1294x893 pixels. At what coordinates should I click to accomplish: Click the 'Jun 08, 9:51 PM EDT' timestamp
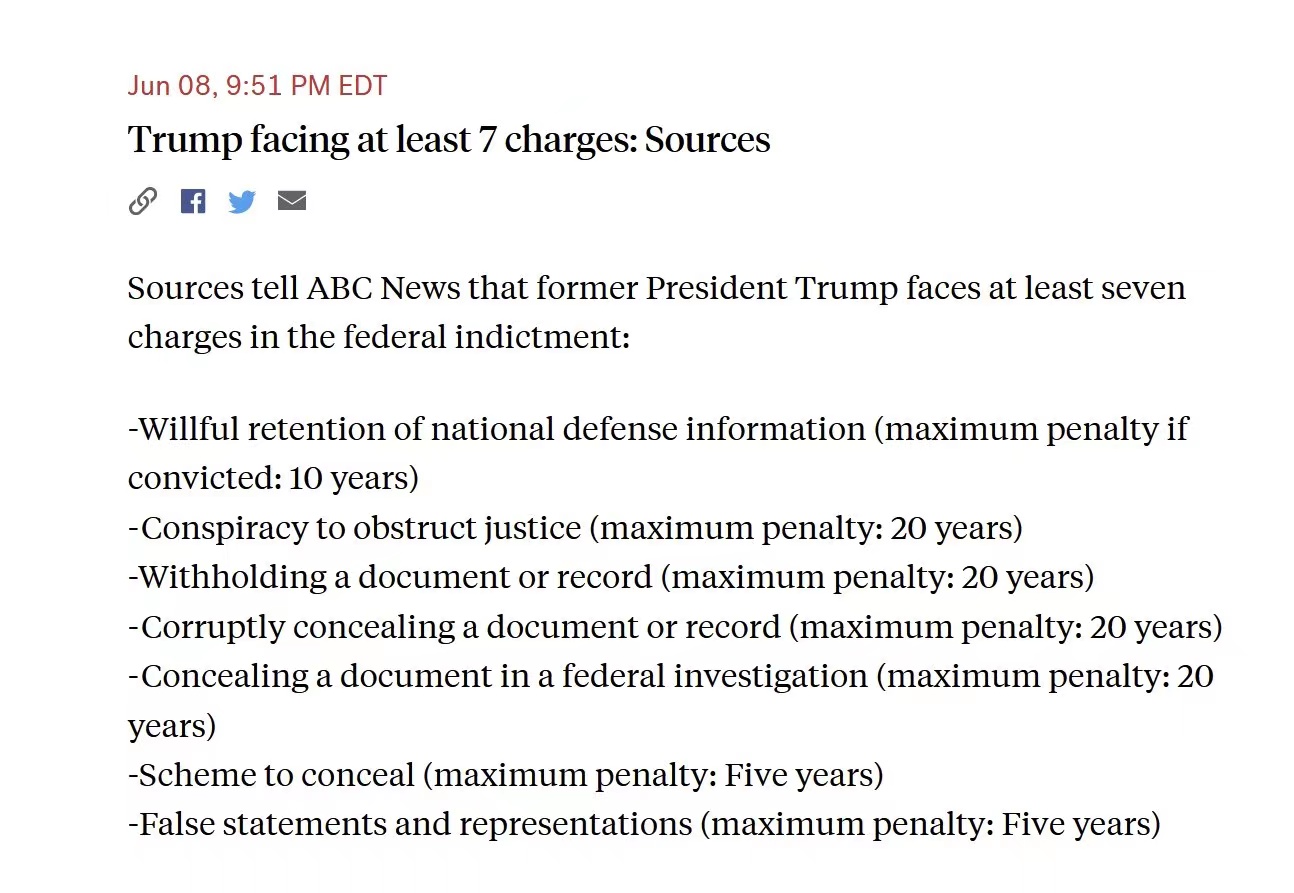pyautogui.click(x=257, y=86)
